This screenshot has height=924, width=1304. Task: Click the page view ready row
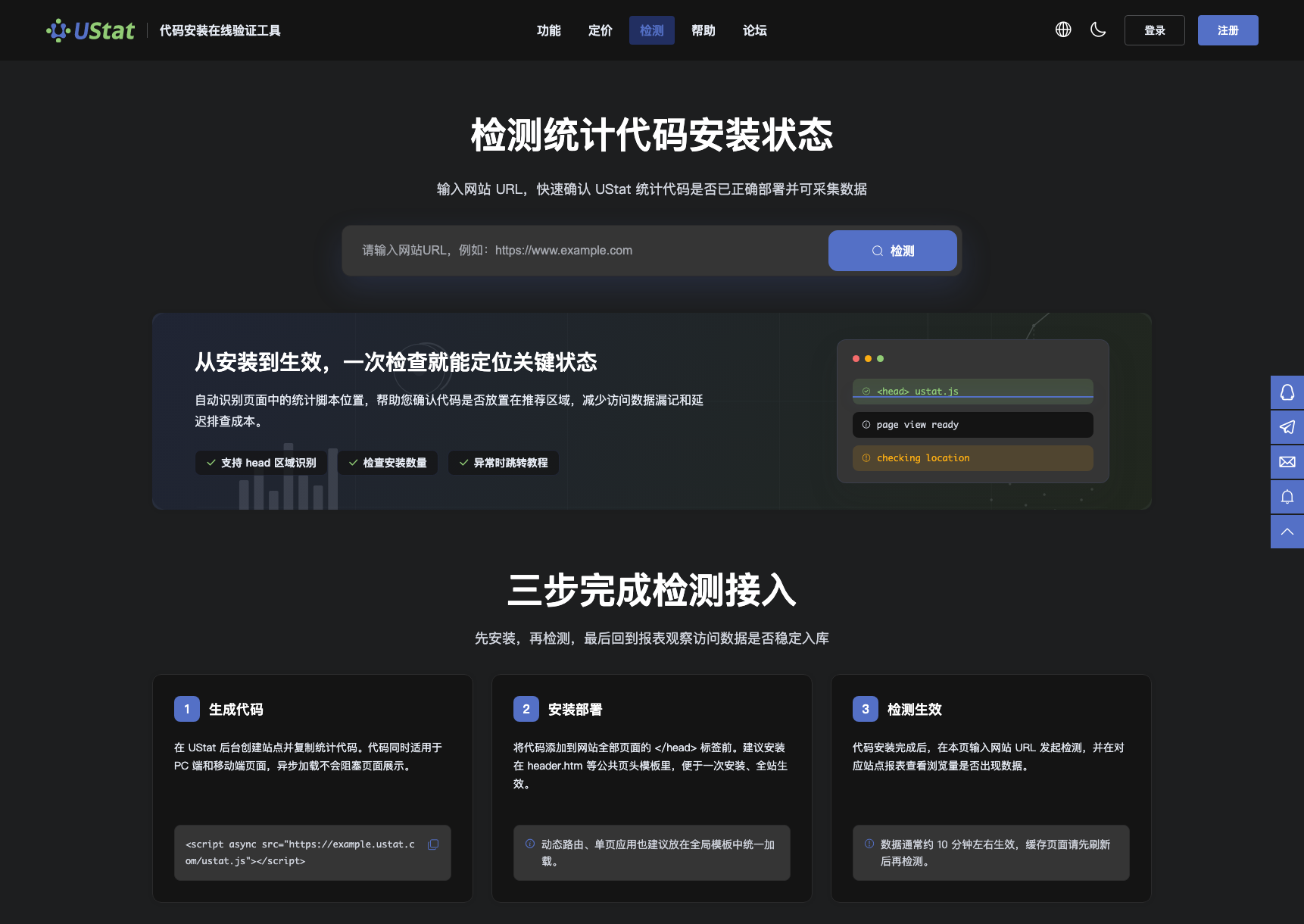point(972,425)
